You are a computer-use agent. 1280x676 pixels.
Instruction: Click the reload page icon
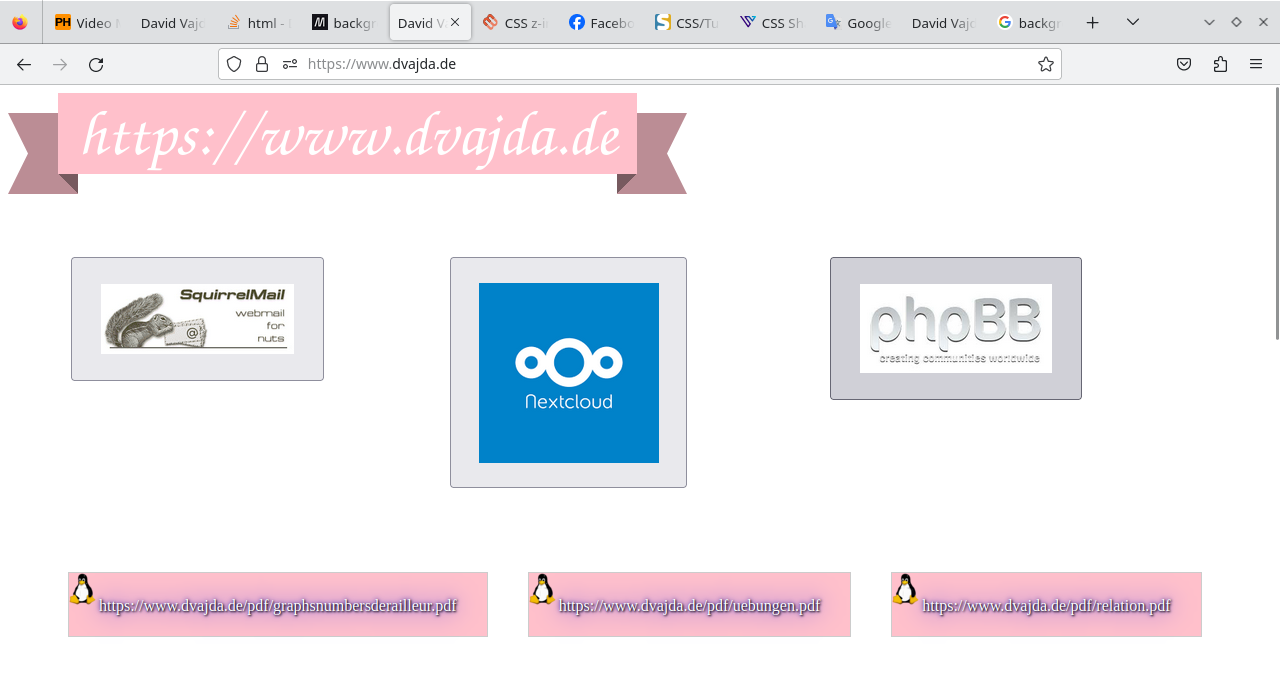click(96, 64)
